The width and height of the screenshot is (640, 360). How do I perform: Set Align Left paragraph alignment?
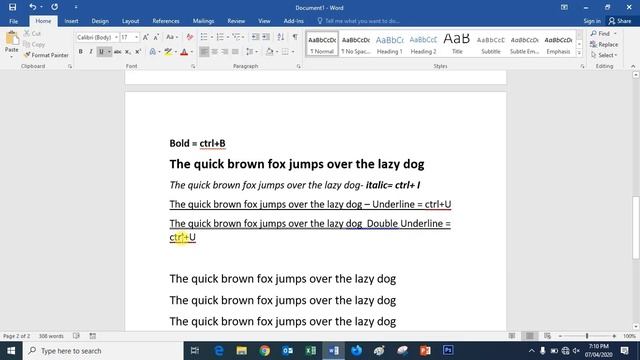(x=204, y=51)
